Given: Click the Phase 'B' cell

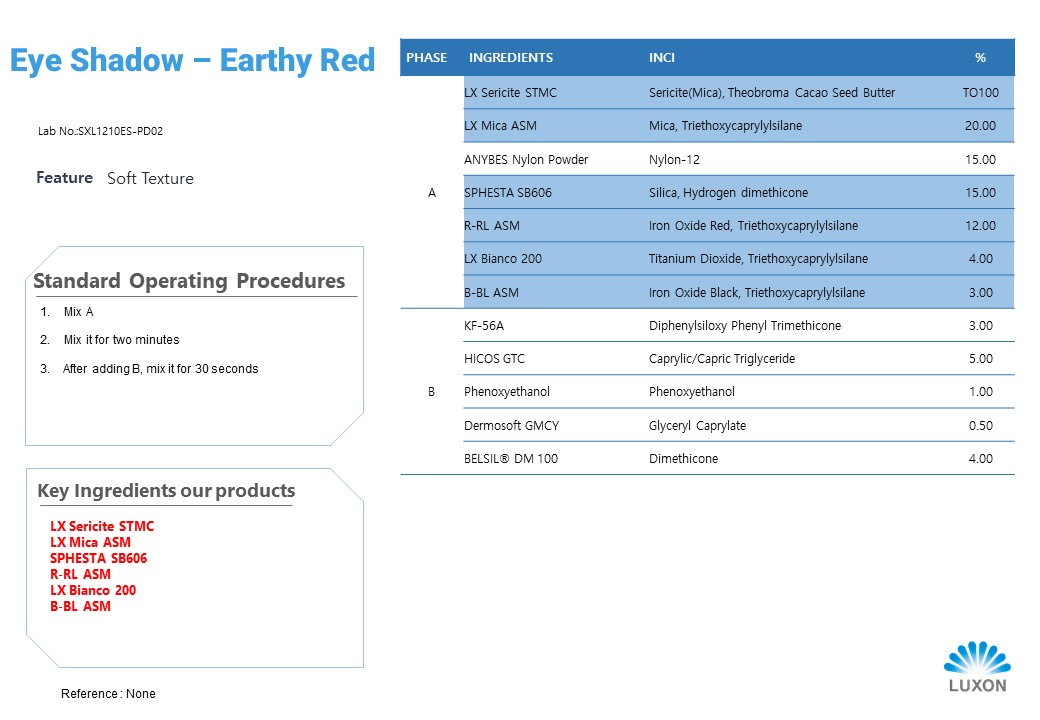Looking at the screenshot, I should tap(432, 392).
